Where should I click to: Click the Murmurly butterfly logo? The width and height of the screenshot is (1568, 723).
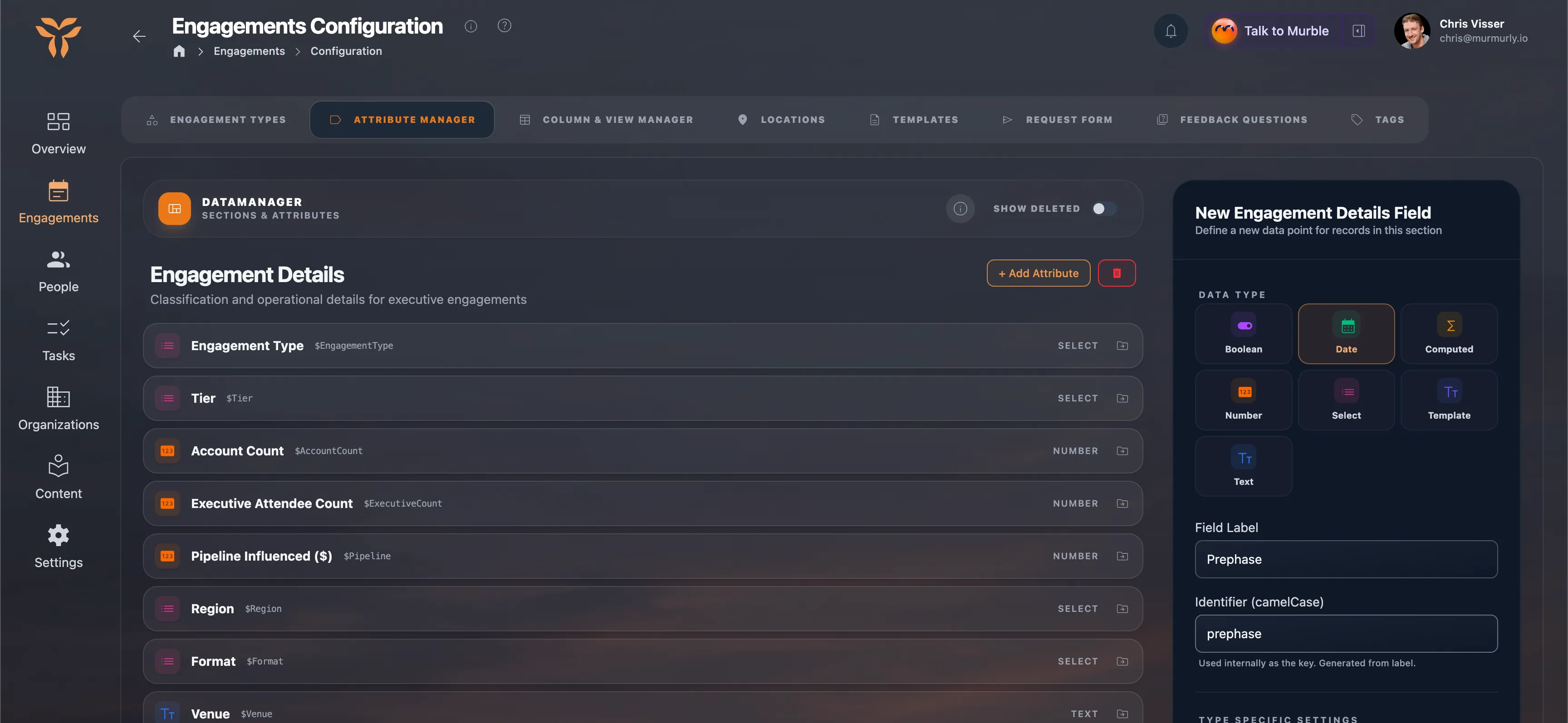[59, 37]
